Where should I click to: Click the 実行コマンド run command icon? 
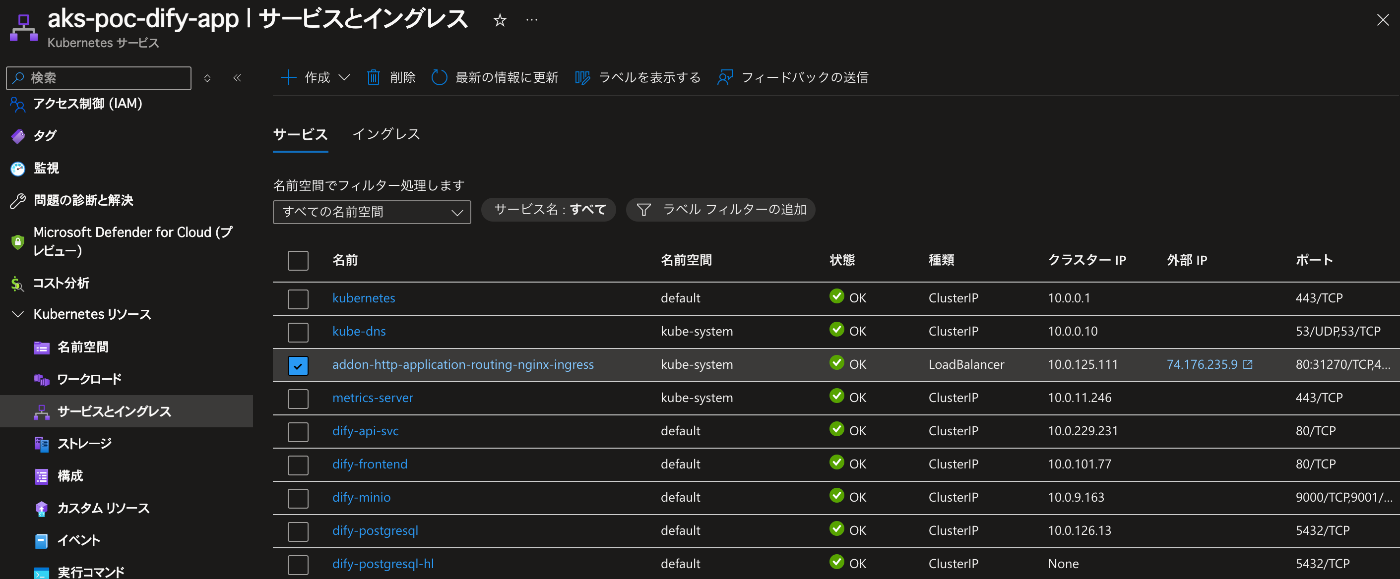click(x=41, y=572)
